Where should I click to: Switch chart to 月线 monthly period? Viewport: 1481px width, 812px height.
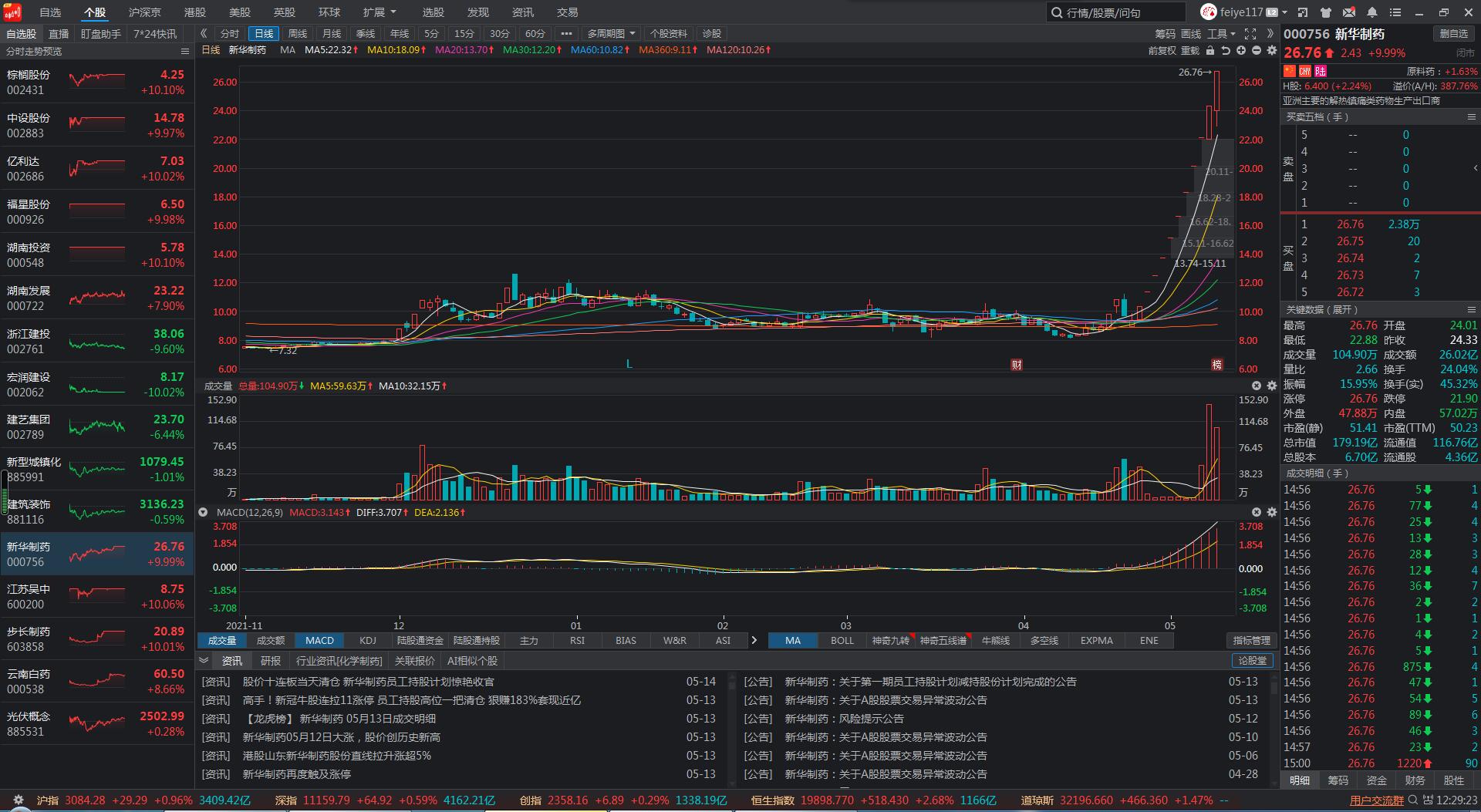[332, 33]
